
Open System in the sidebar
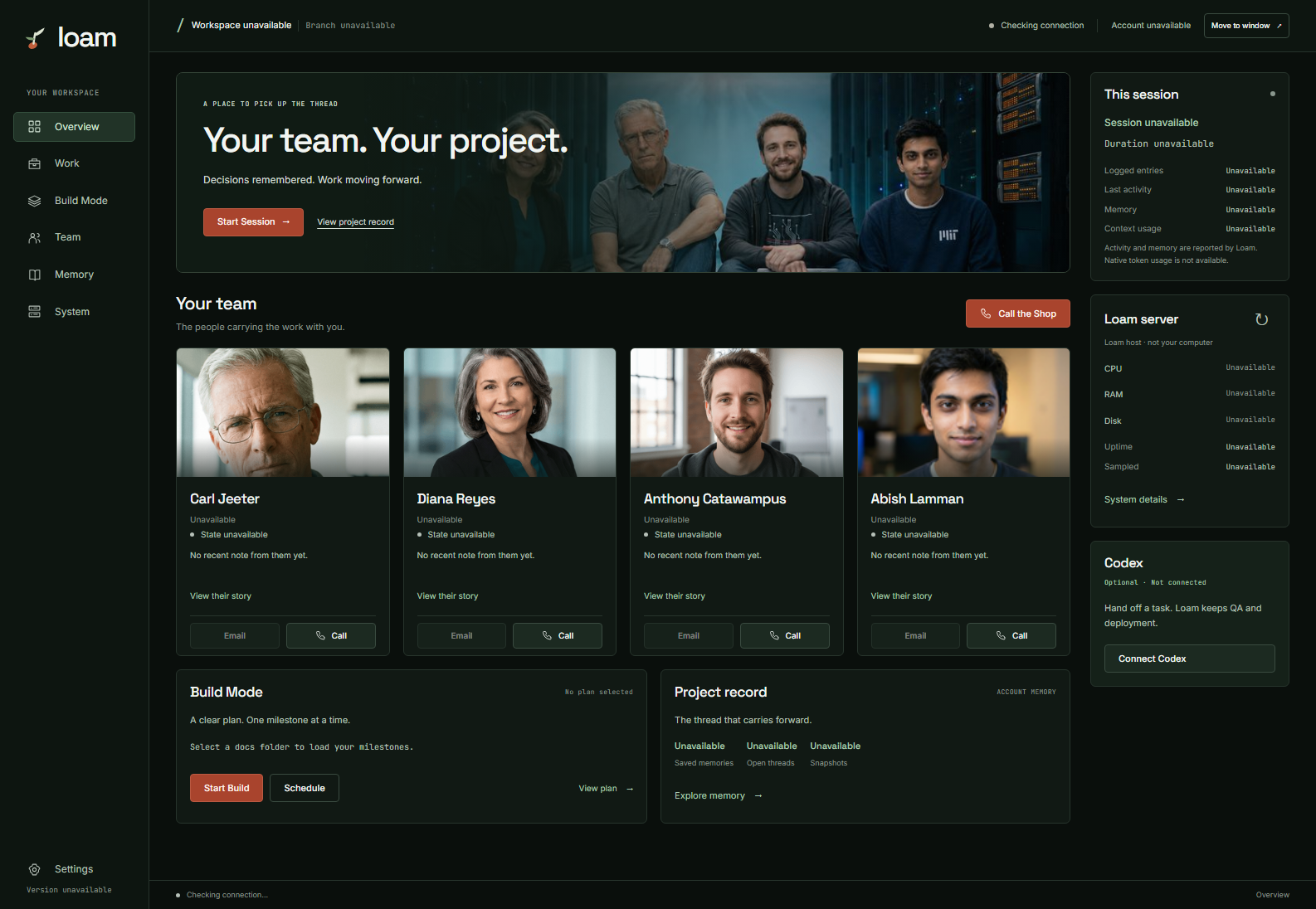click(x=74, y=312)
